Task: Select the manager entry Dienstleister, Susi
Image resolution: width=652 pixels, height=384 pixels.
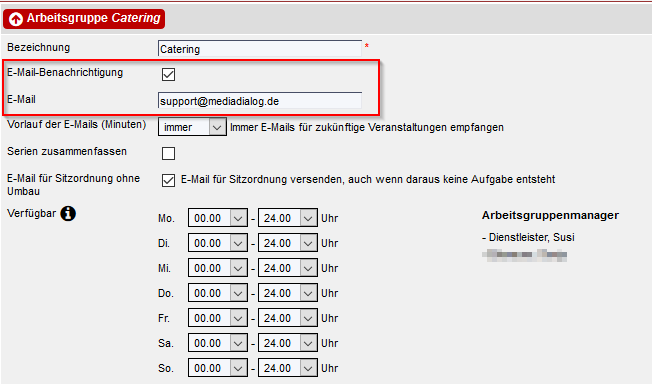Action: click(x=528, y=237)
